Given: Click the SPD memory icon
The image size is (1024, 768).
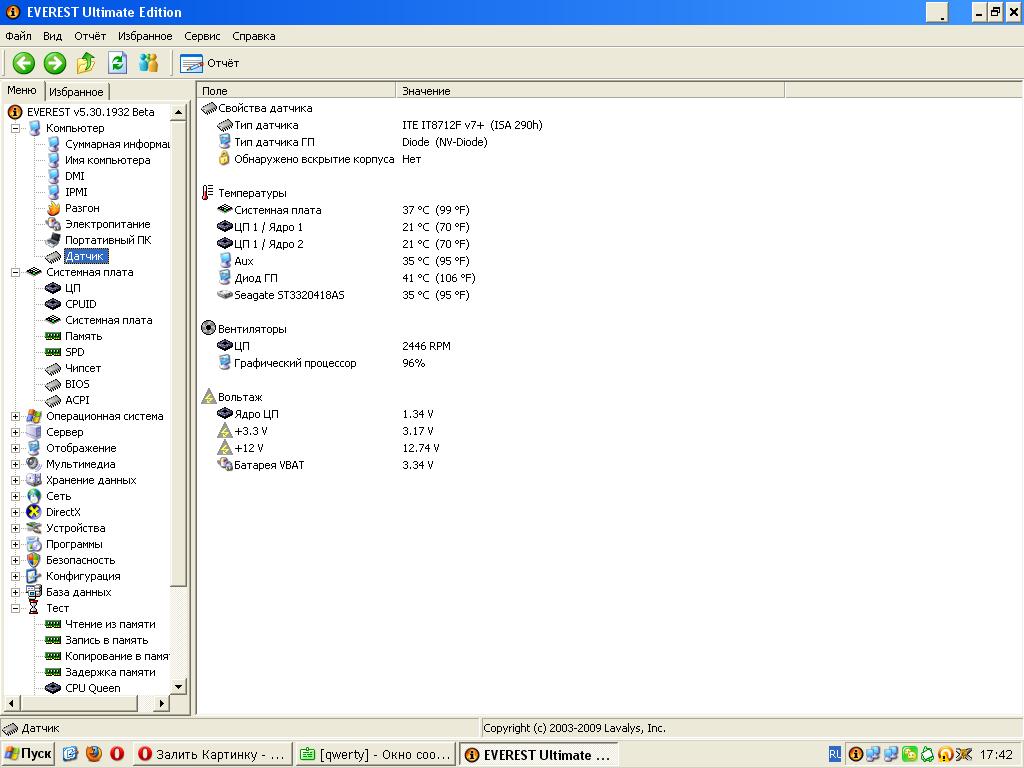Looking at the screenshot, I should point(54,352).
